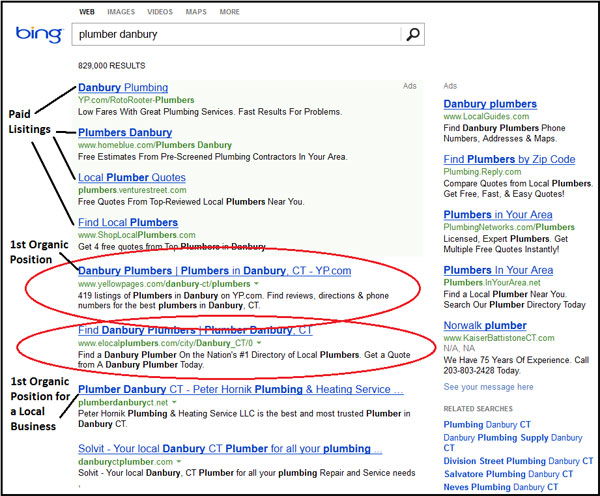Select related search 'Salvatore Plumbing Danbury CT'
600x496 pixels.
510,473
